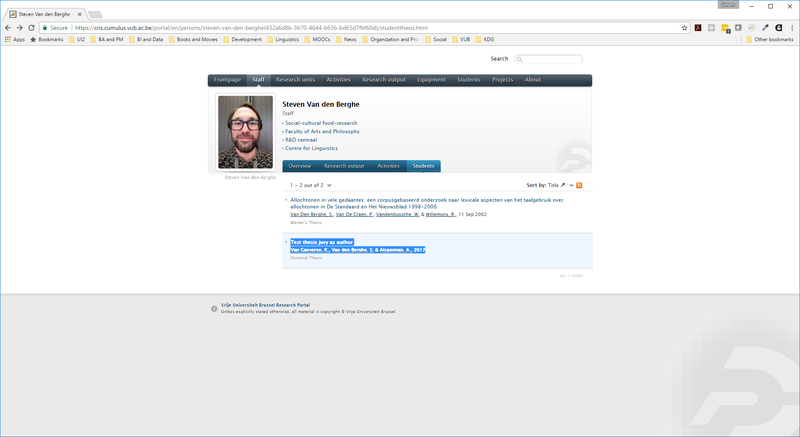
Task: Open the Frontpage menu item
Action: point(227,80)
